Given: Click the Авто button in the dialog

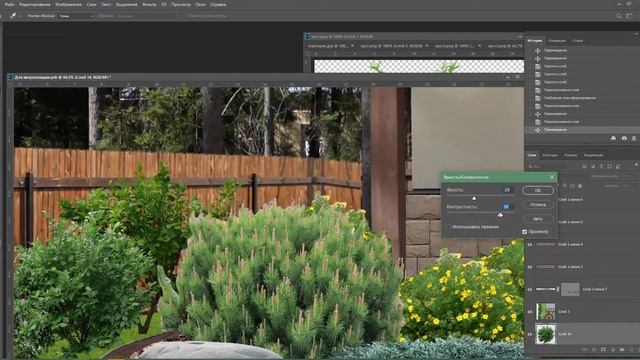Looking at the screenshot, I should 538,219.
